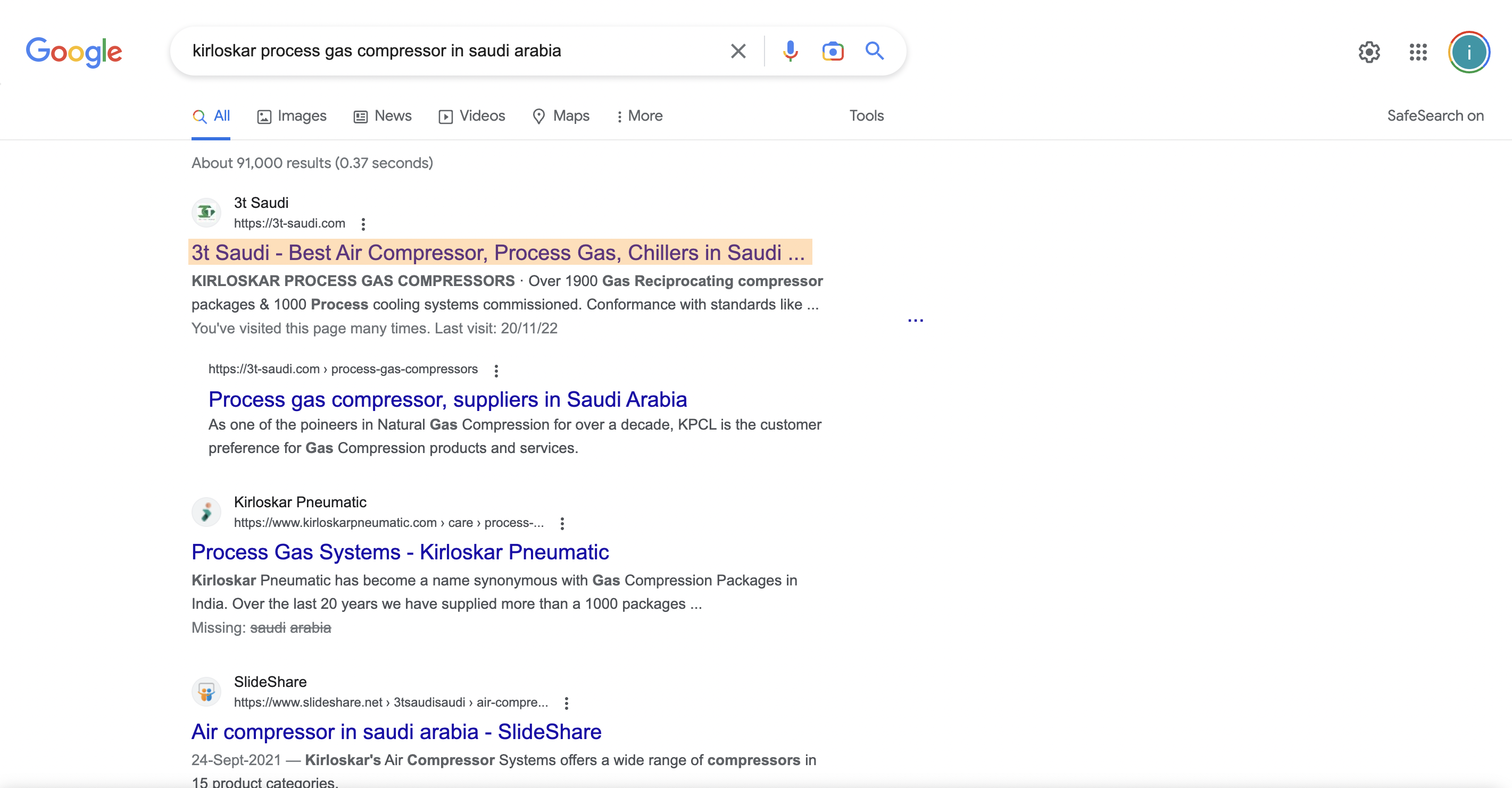Open the 3t Saudi result options menu
Viewport: 1512px width, 788px height.
click(363, 224)
